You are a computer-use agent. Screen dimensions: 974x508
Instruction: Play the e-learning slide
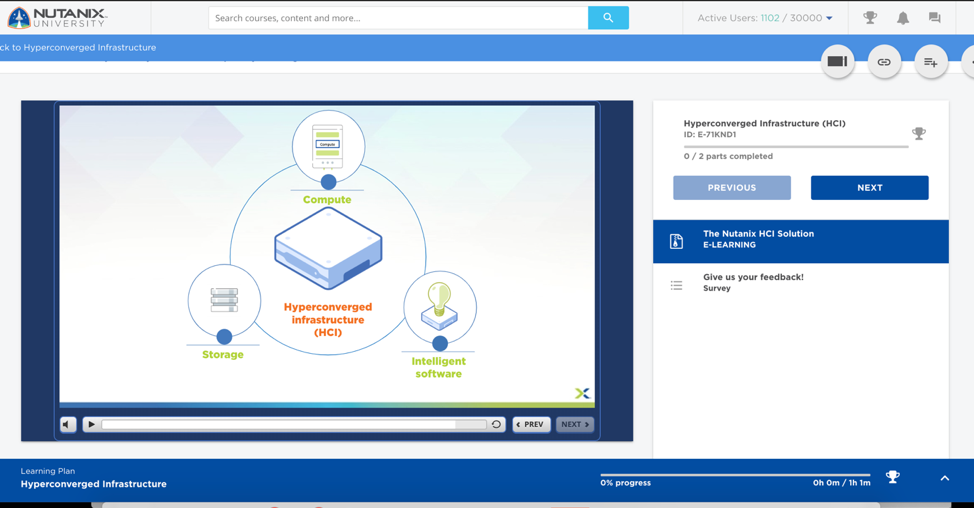pyautogui.click(x=91, y=424)
